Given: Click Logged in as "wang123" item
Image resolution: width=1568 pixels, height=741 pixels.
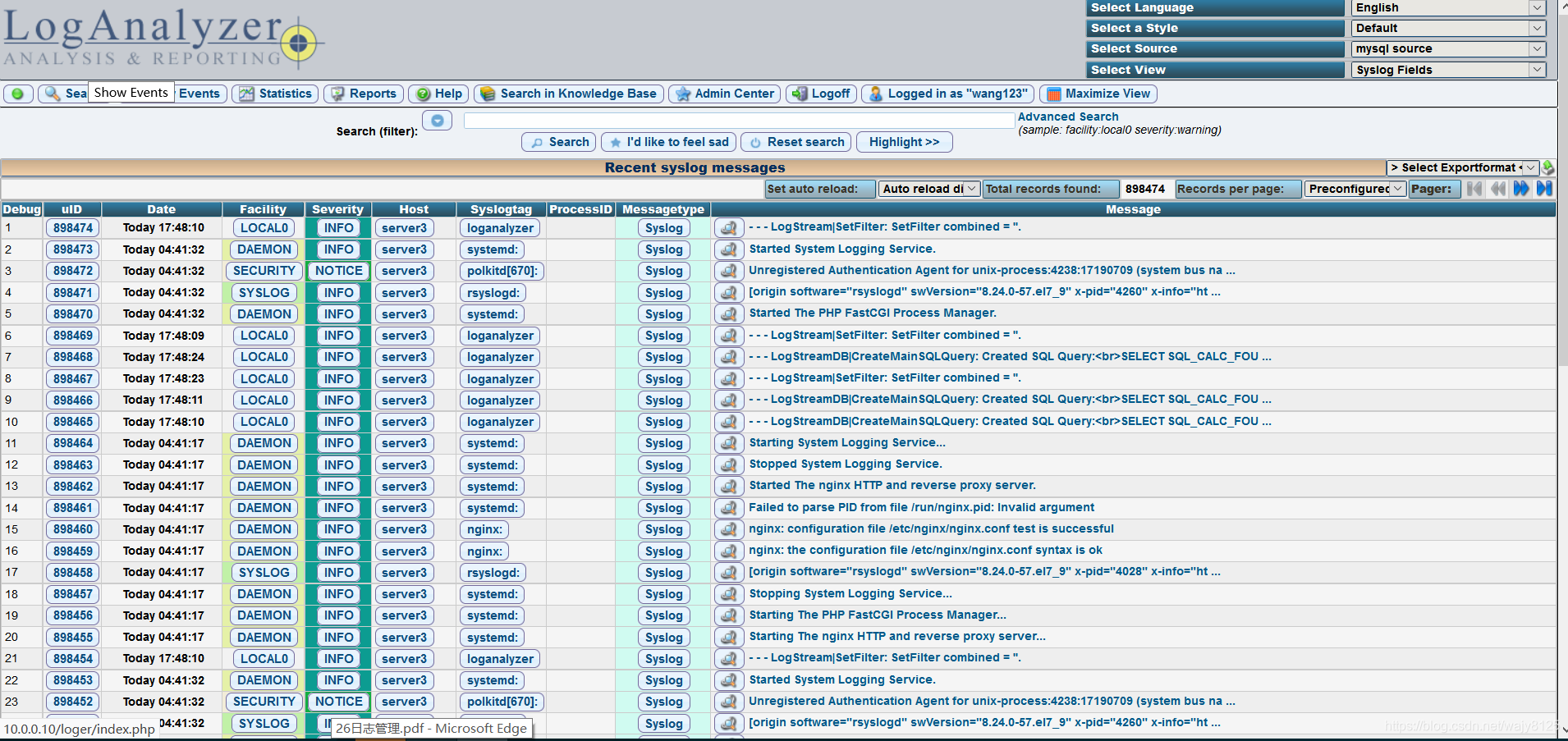Looking at the screenshot, I should [x=947, y=94].
